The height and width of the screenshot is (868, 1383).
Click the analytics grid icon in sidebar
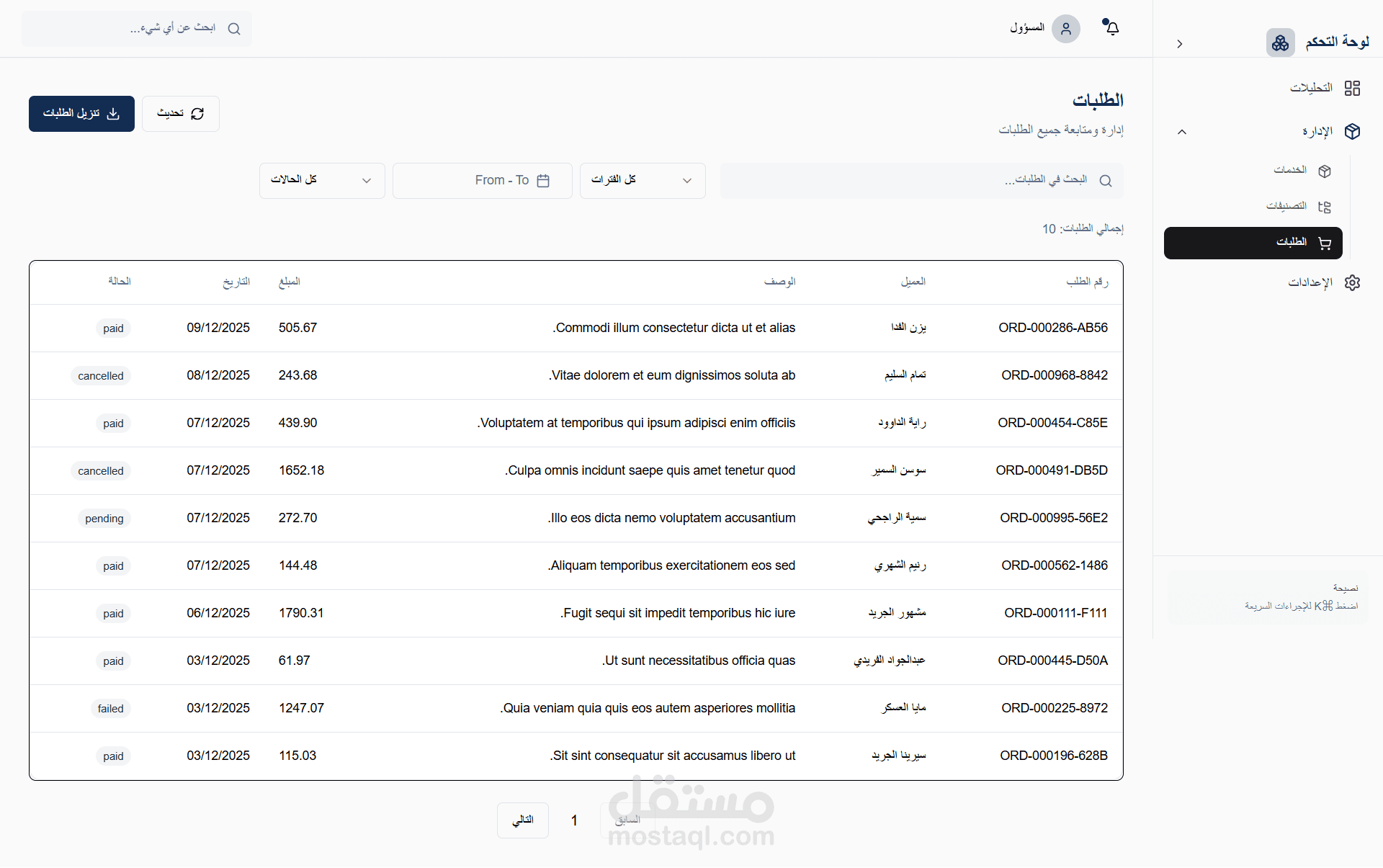(1352, 88)
